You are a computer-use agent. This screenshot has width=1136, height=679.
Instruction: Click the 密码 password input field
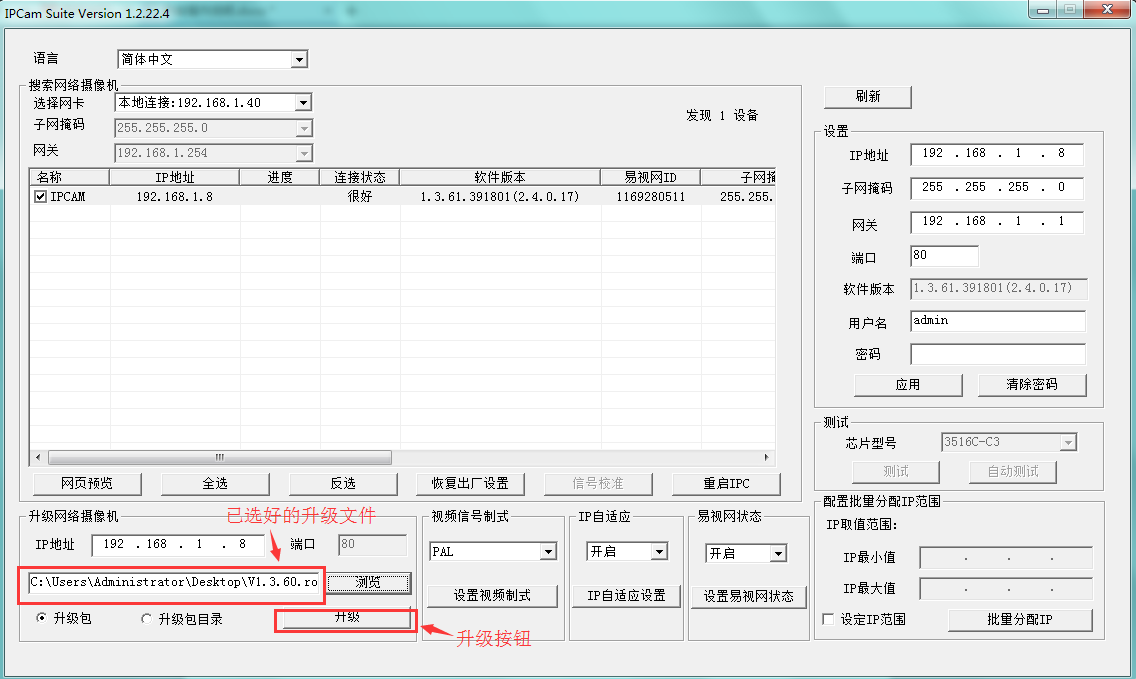click(x=997, y=354)
